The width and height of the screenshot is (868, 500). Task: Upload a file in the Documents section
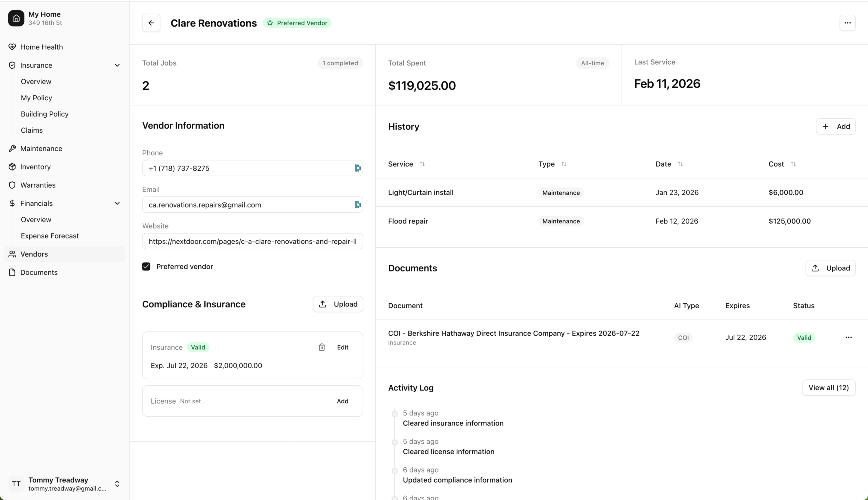(830, 268)
